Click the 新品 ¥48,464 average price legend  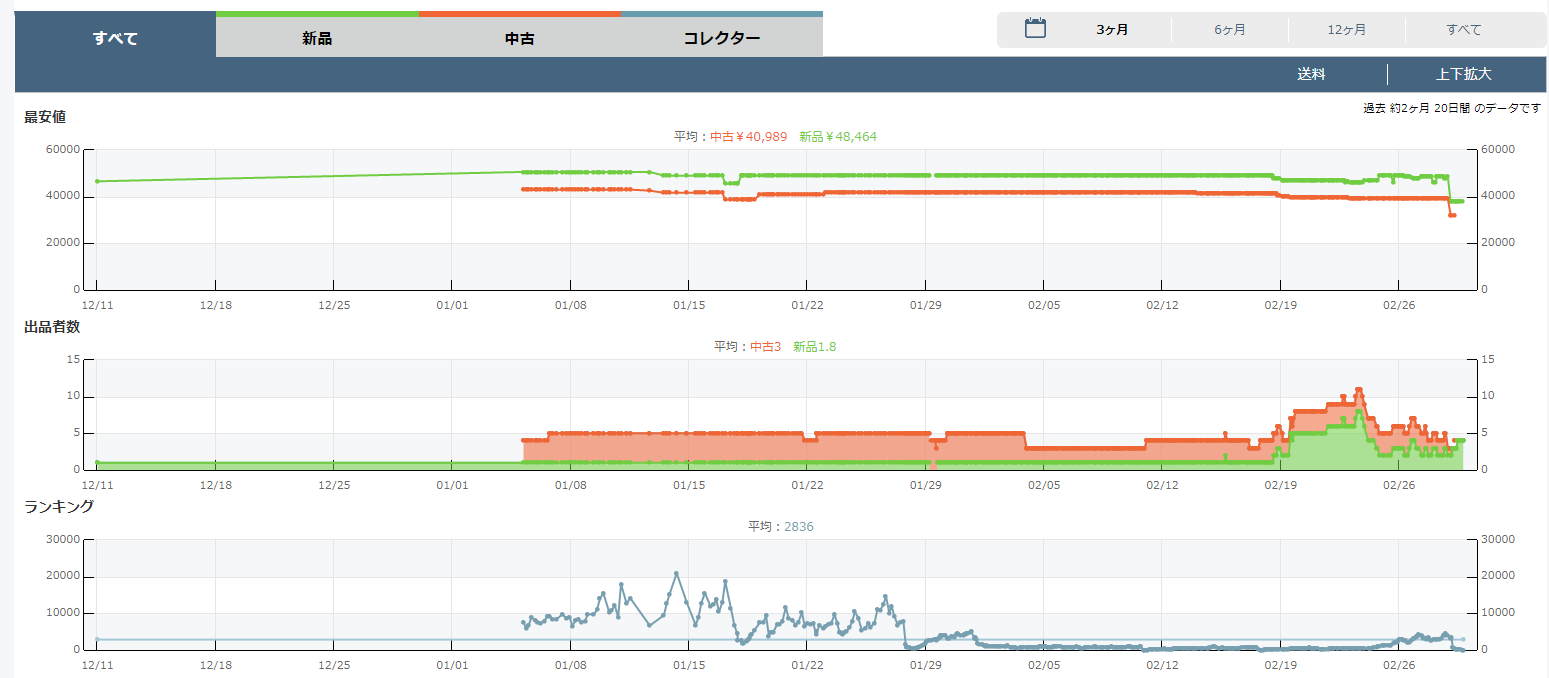(837, 136)
